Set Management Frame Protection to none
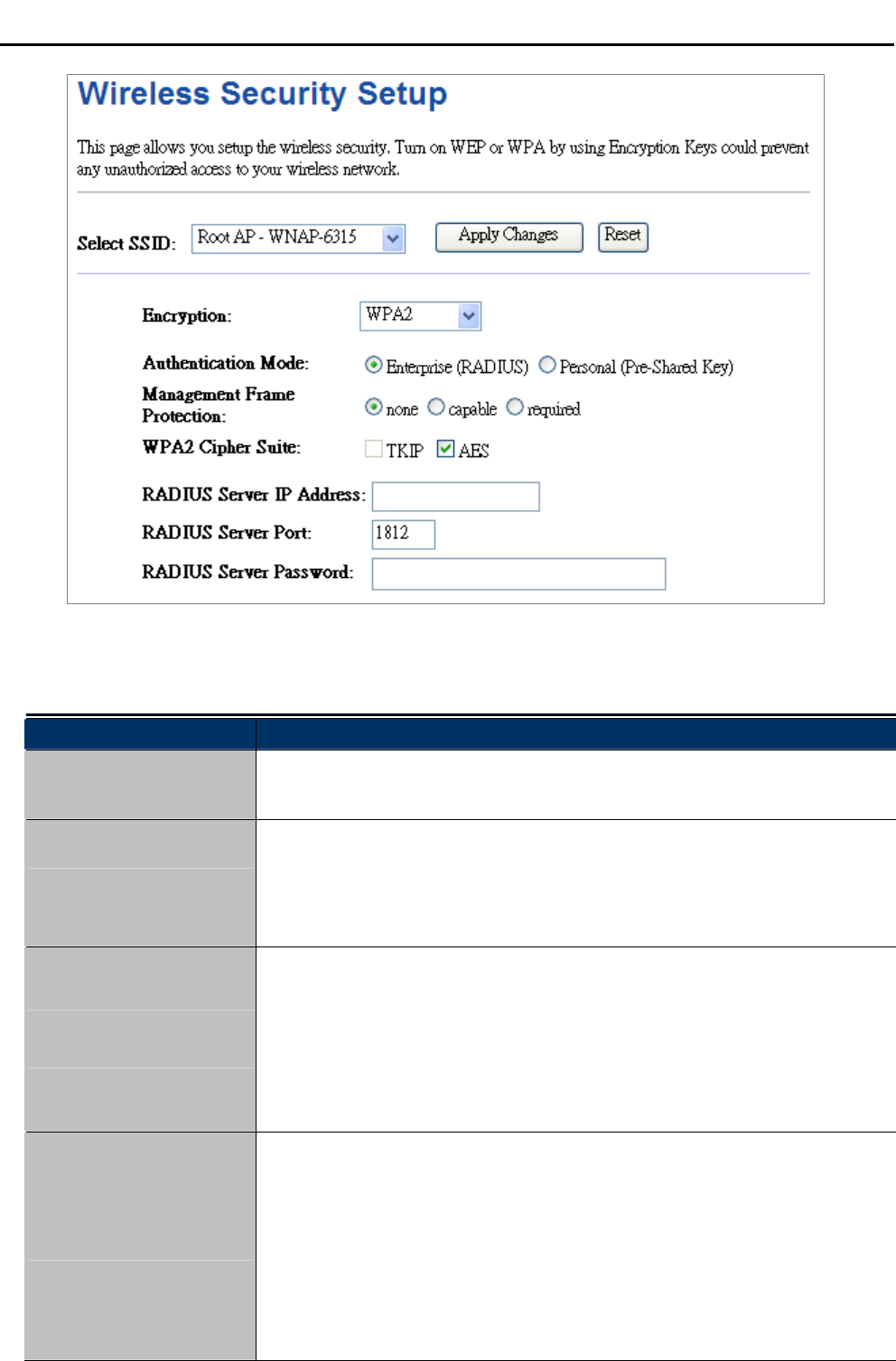896x1361 pixels. (x=373, y=407)
